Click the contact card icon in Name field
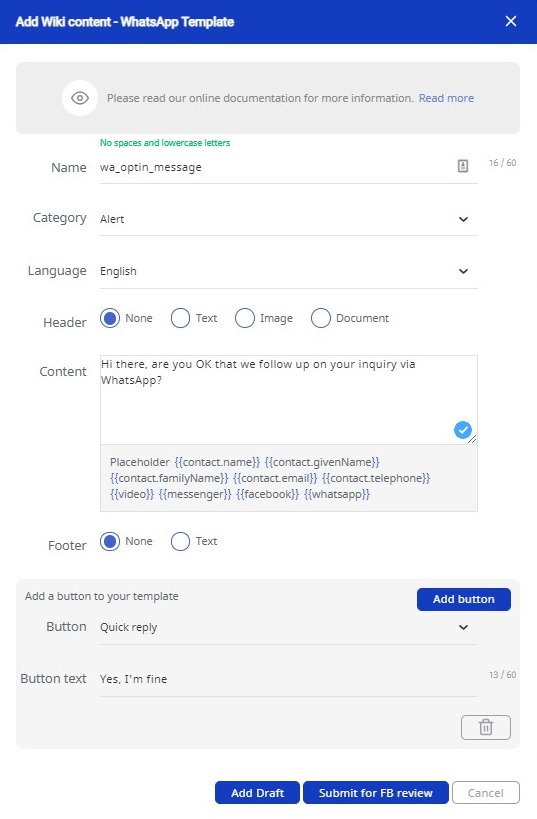537x819 pixels. pos(463,166)
